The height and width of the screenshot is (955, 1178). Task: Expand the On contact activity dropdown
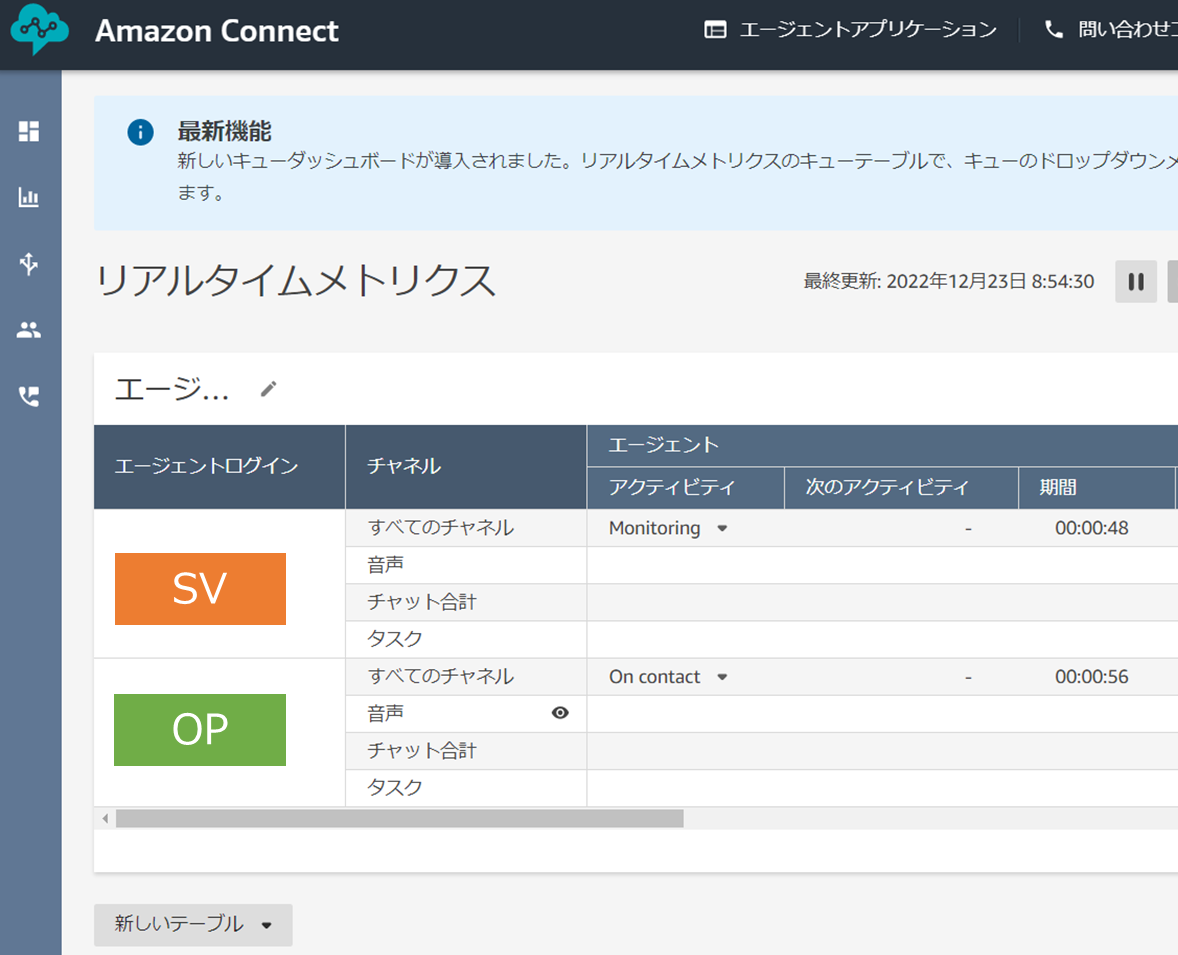tap(722, 677)
